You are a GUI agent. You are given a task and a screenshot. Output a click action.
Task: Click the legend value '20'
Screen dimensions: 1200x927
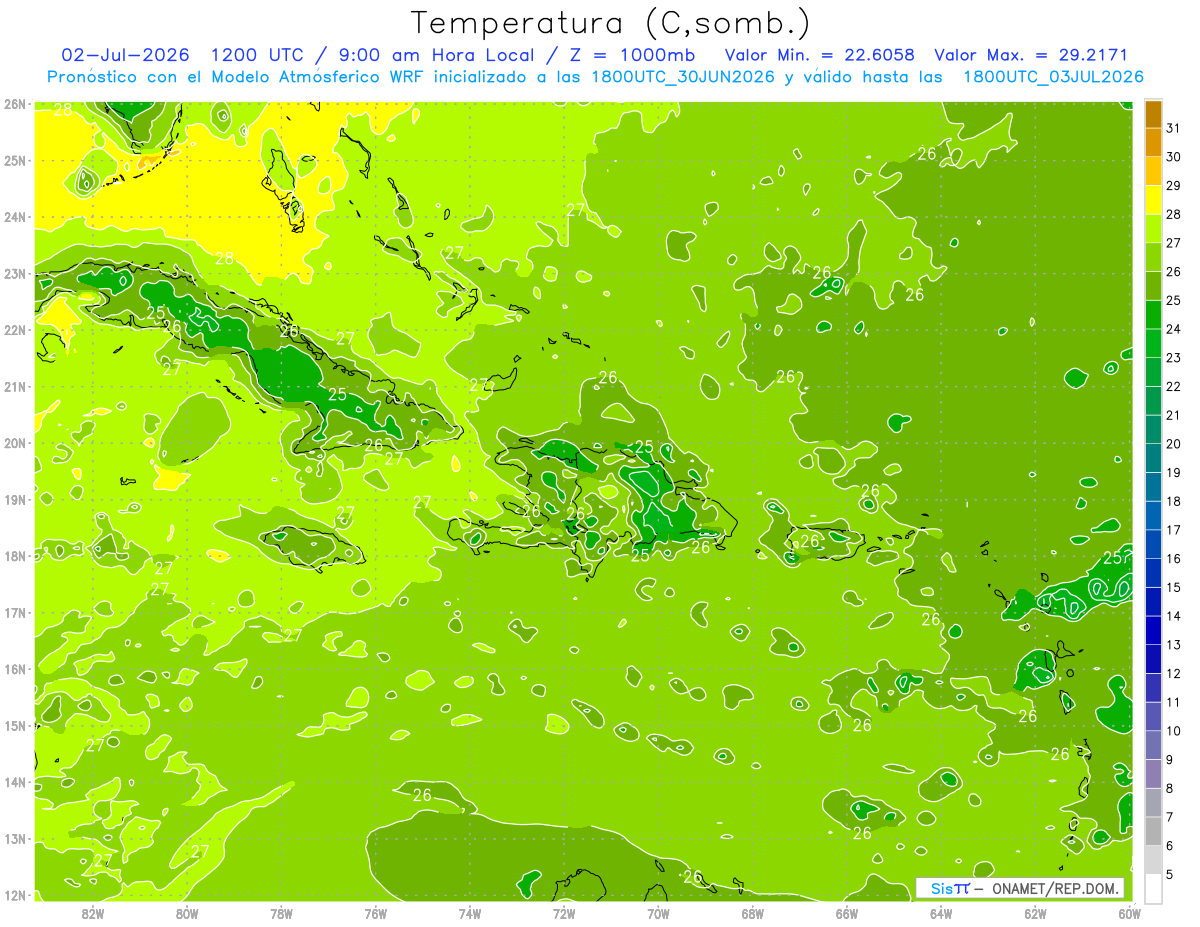1173,444
